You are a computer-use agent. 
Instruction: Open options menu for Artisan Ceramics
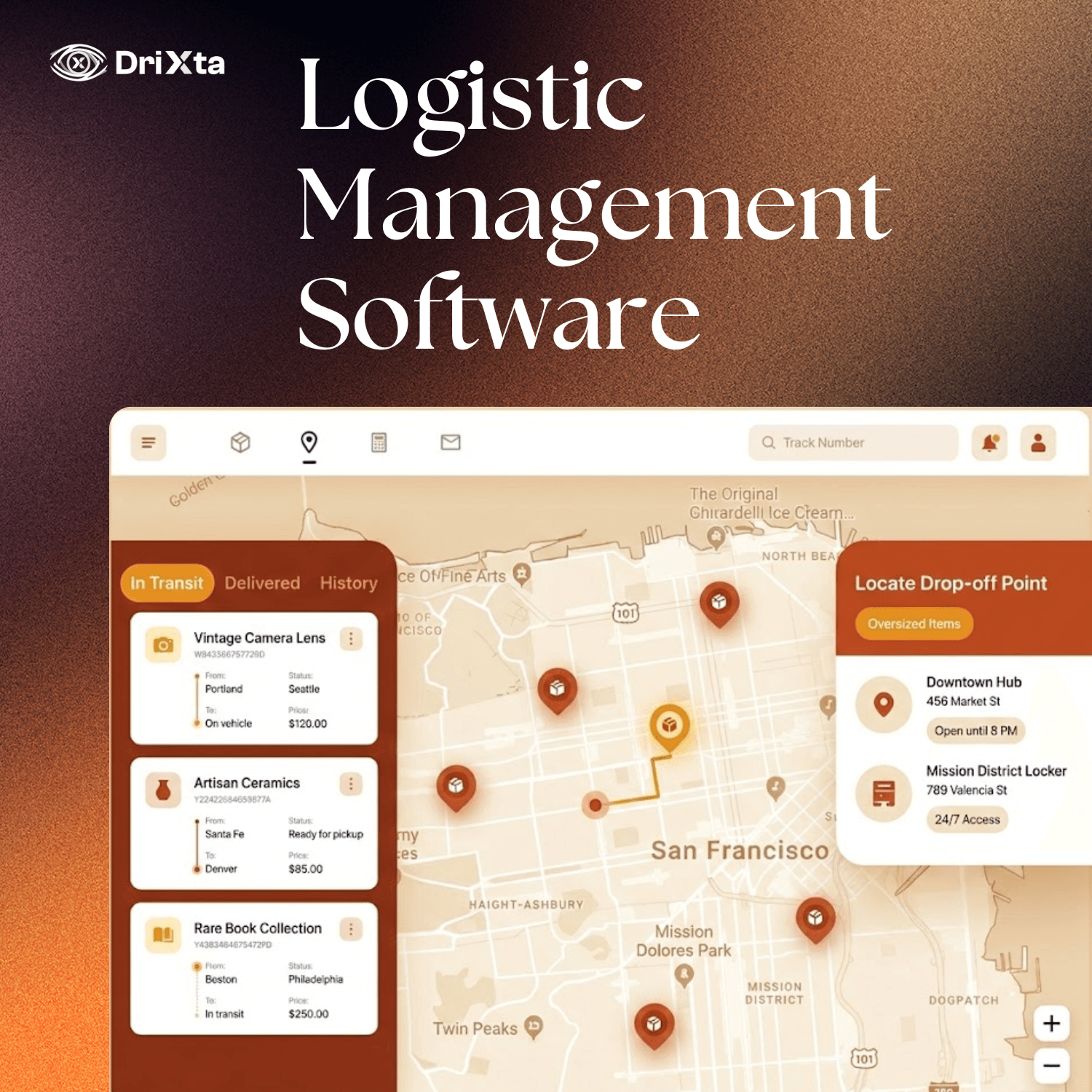coord(351,784)
